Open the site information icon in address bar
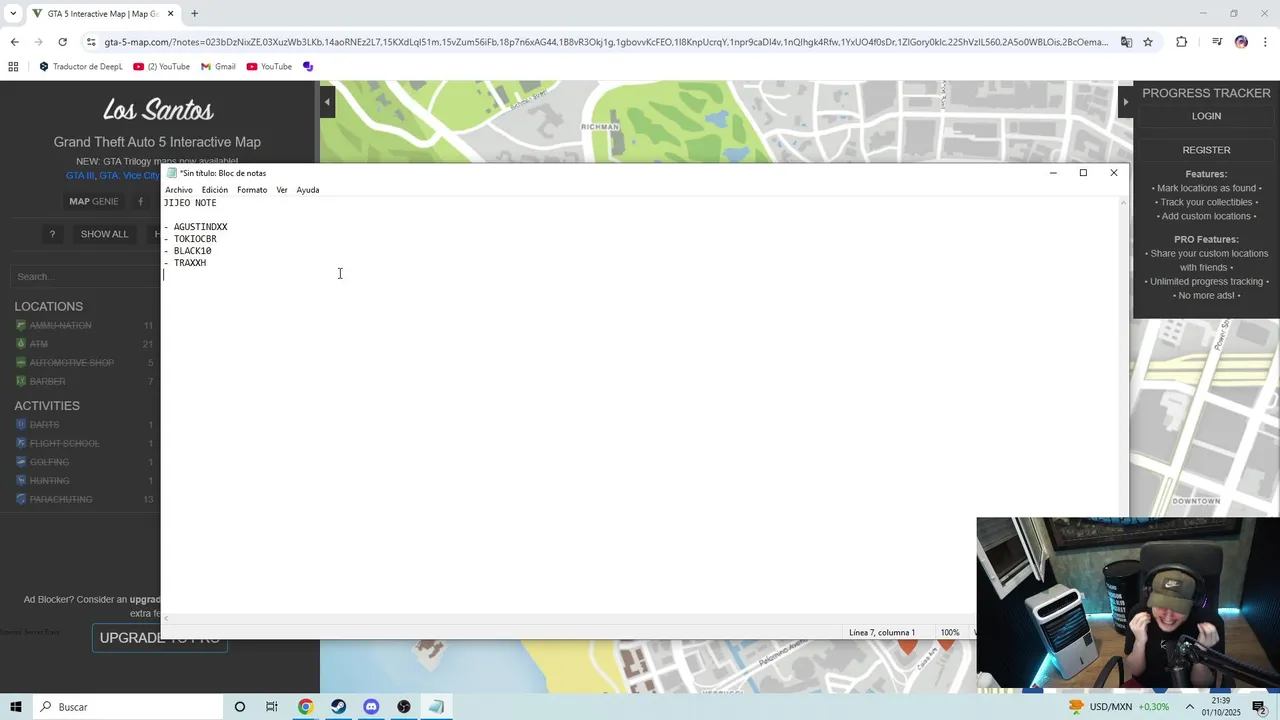The width and height of the screenshot is (1280, 720). coord(91,42)
